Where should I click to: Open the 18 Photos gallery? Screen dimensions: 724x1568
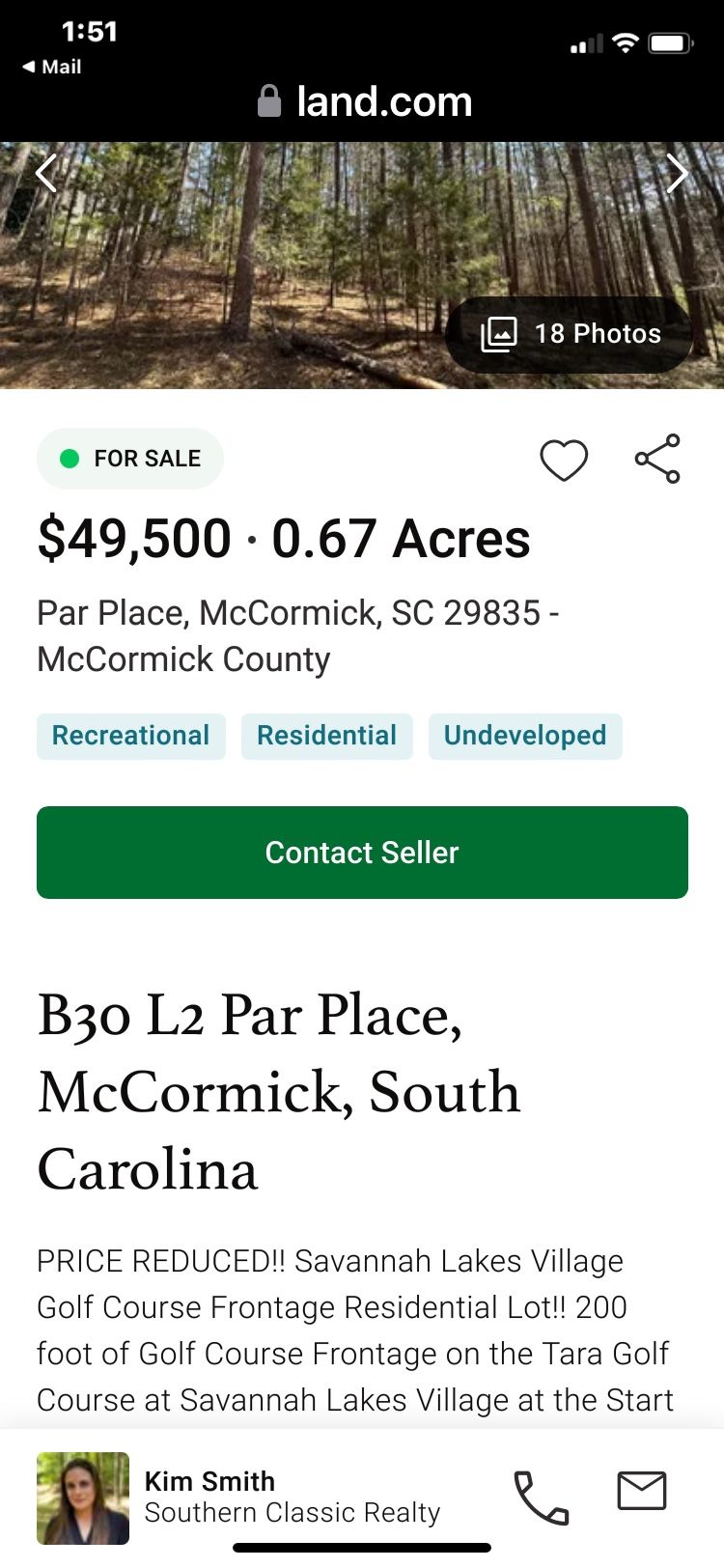(570, 334)
